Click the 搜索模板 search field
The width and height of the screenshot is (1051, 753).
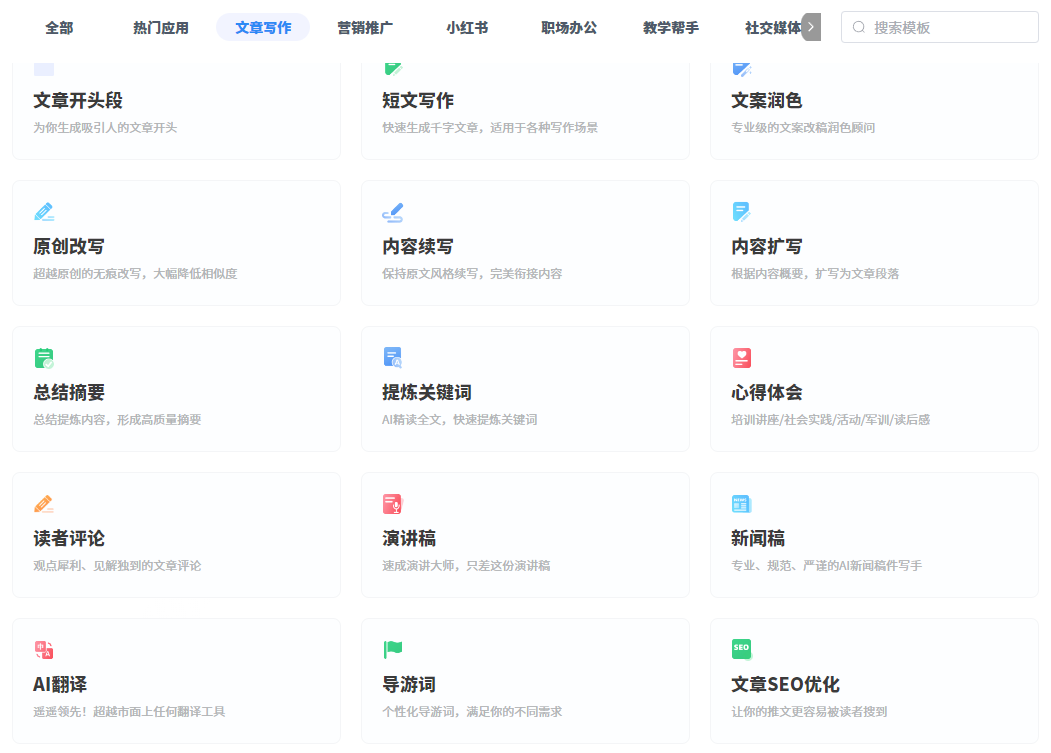[x=940, y=27]
